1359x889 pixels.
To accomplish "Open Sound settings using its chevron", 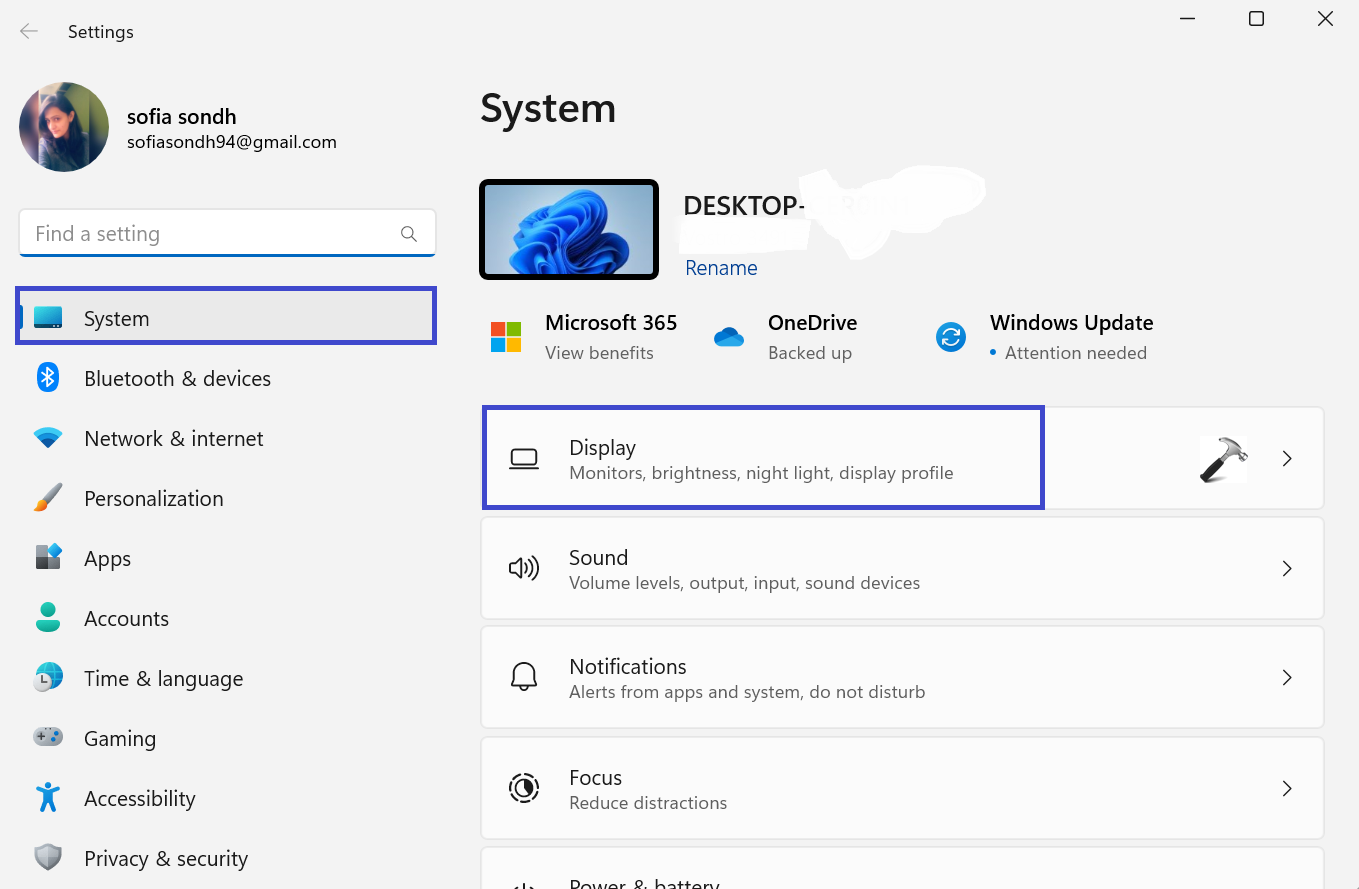I will pyautogui.click(x=1287, y=569).
